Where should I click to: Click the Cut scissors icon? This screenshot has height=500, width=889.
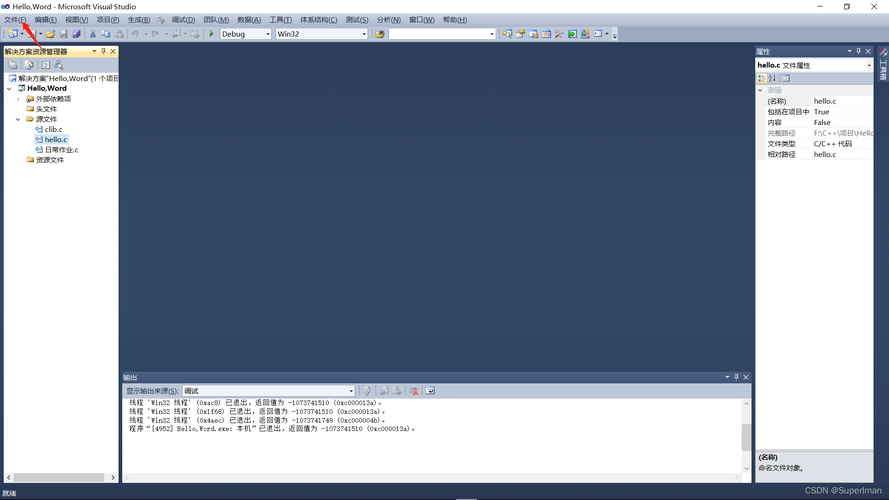pyautogui.click(x=93, y=34)
